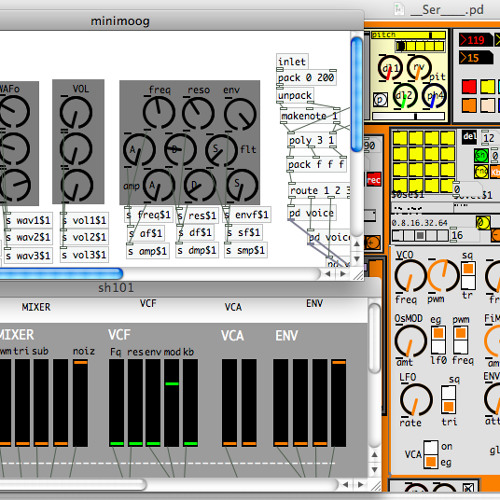The height and width of the screenshot is (500, 500).
Task: Click the VCO pwm knob
Action: (x=443, y=276)
